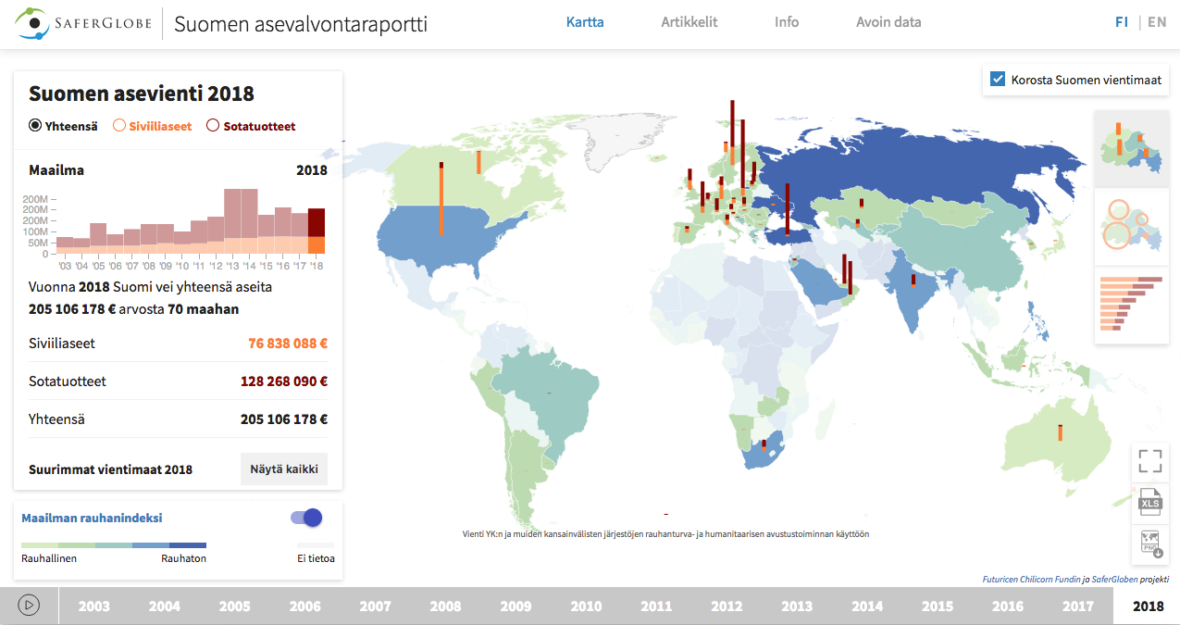
Task: Switch language to FI
Action: tap(1121, 22)
